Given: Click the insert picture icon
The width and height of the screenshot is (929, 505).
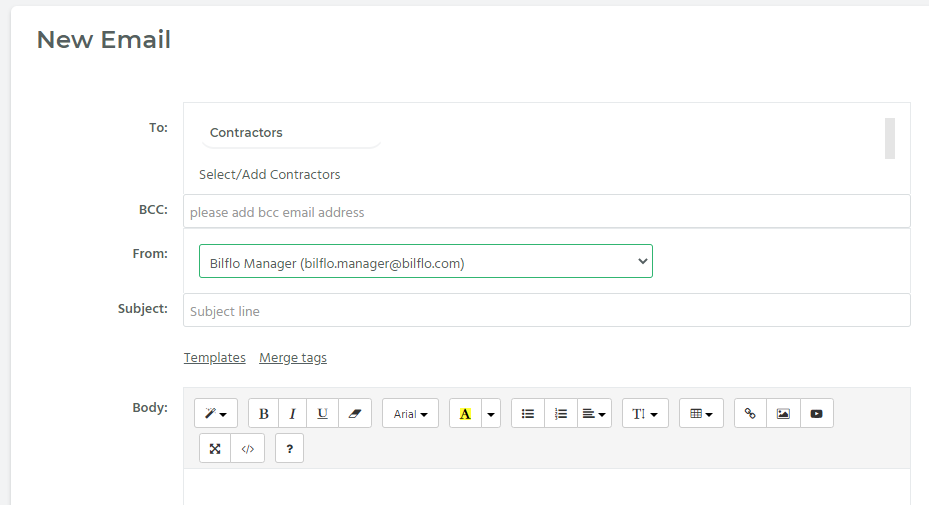Looking at the screenshot, I should point(783,413).
